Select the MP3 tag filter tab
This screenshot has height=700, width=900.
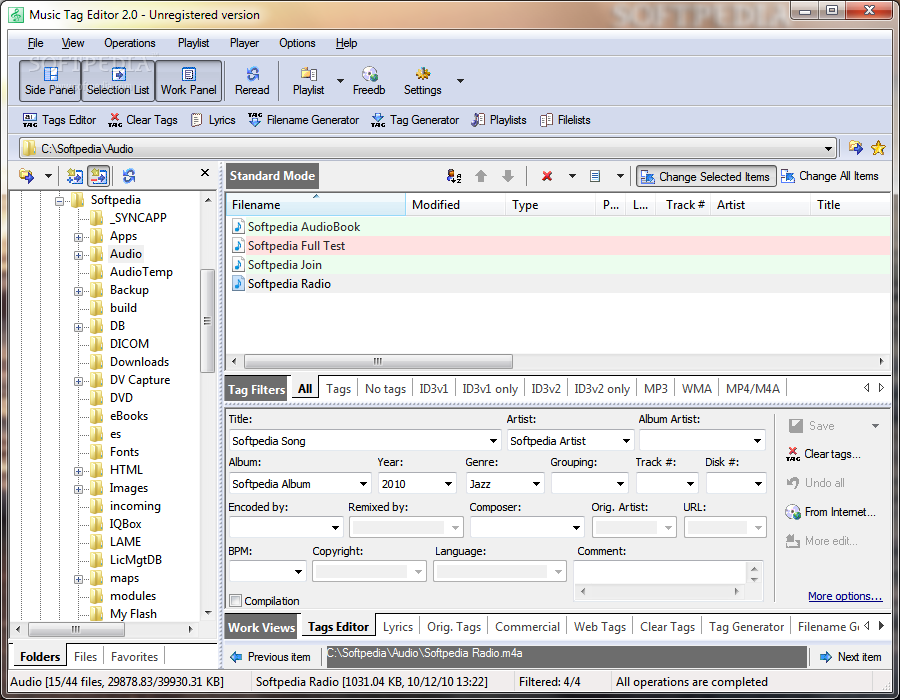[x=655, y=389]
